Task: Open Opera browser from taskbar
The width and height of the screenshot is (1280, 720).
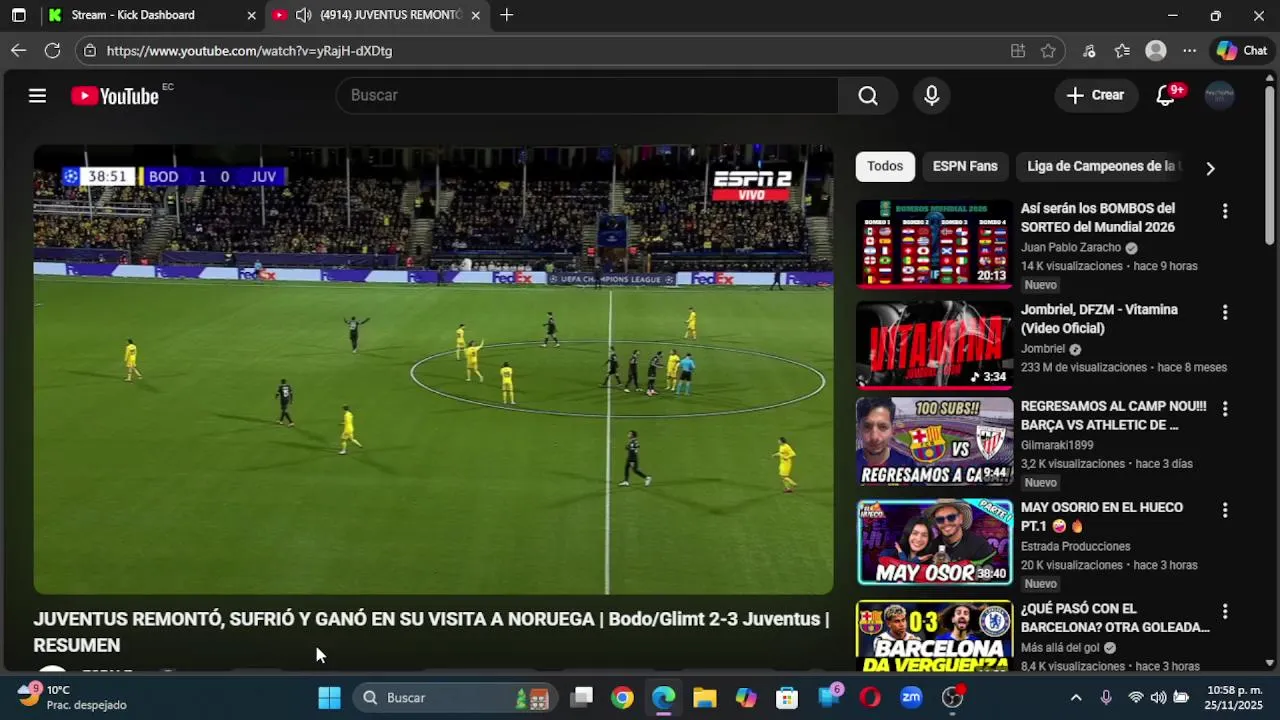Action: 870,697
